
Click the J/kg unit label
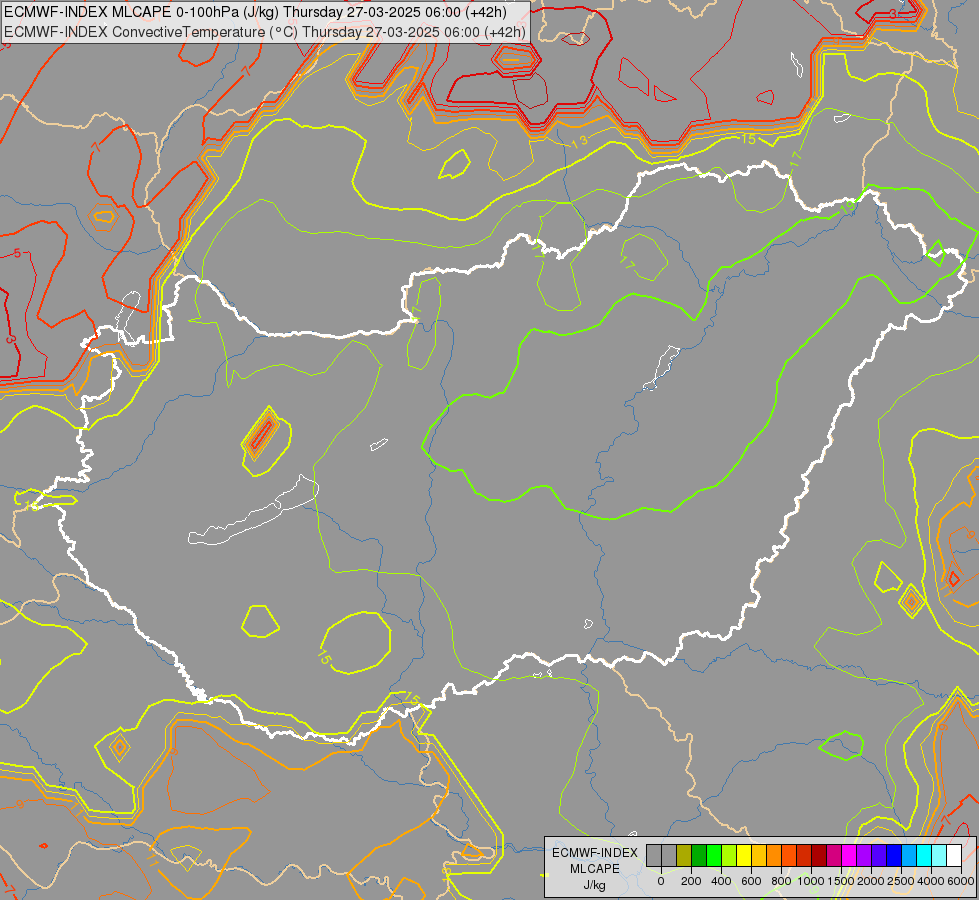595,885
